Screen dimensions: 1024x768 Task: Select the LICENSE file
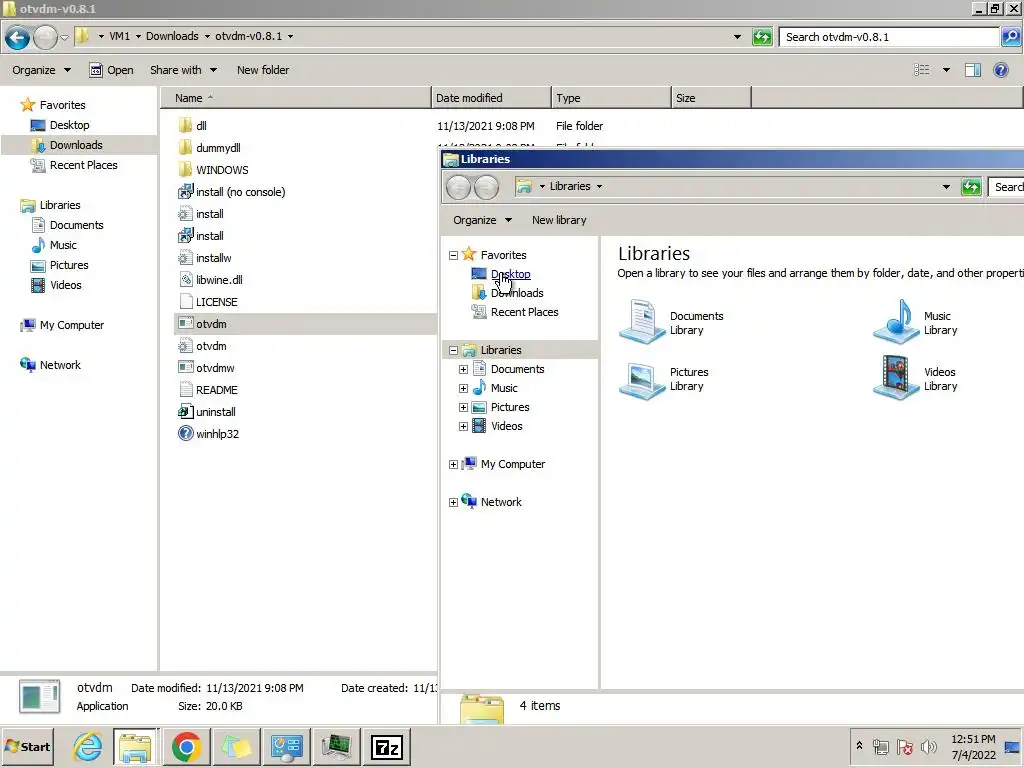(x=208, y=302)
